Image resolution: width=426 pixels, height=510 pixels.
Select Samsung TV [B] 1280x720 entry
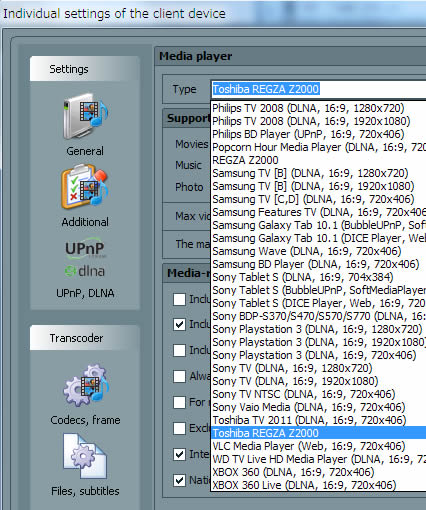319,173
